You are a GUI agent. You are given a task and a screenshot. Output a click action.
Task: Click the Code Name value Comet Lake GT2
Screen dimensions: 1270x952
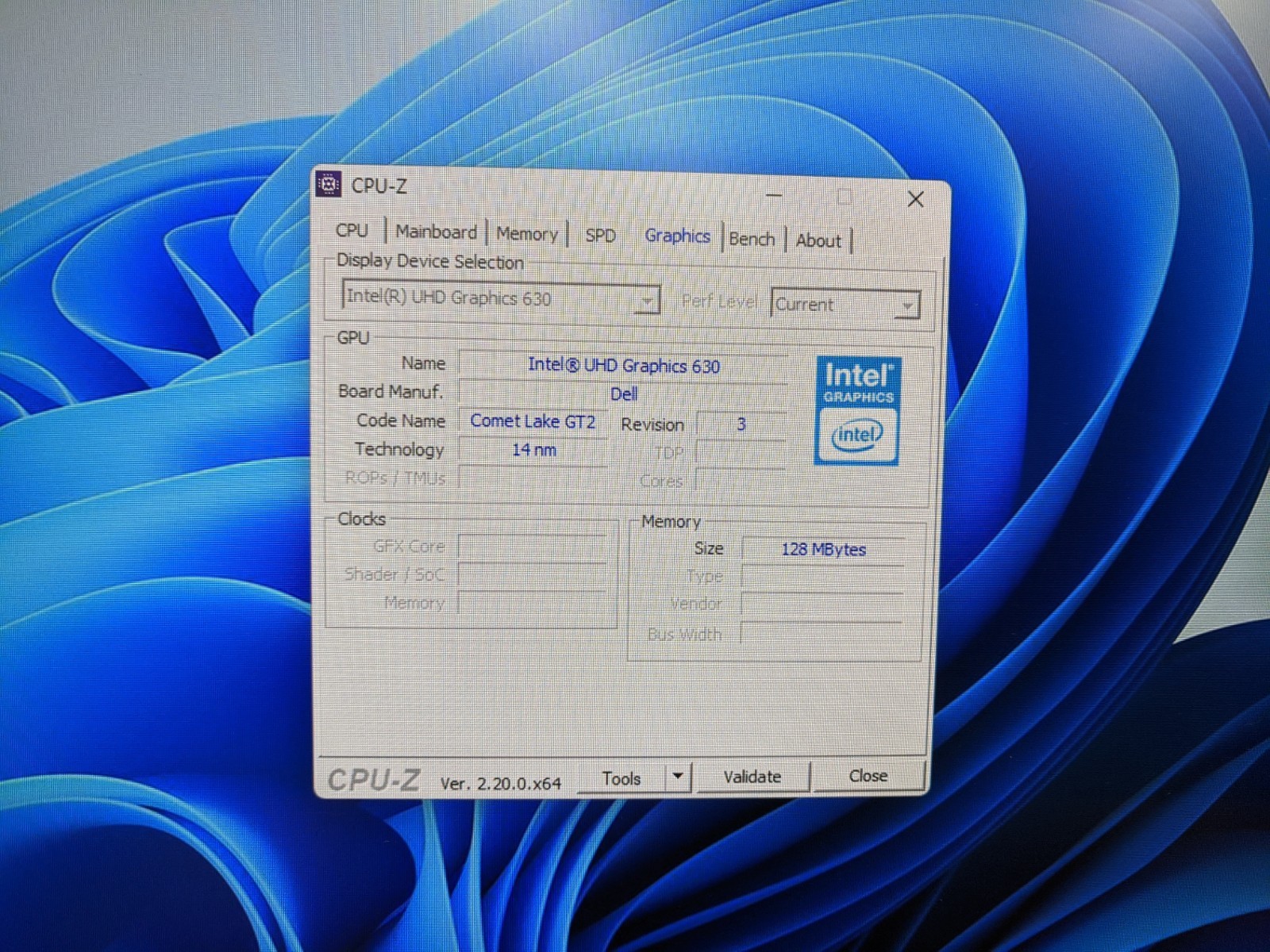[x=533, y=421]
